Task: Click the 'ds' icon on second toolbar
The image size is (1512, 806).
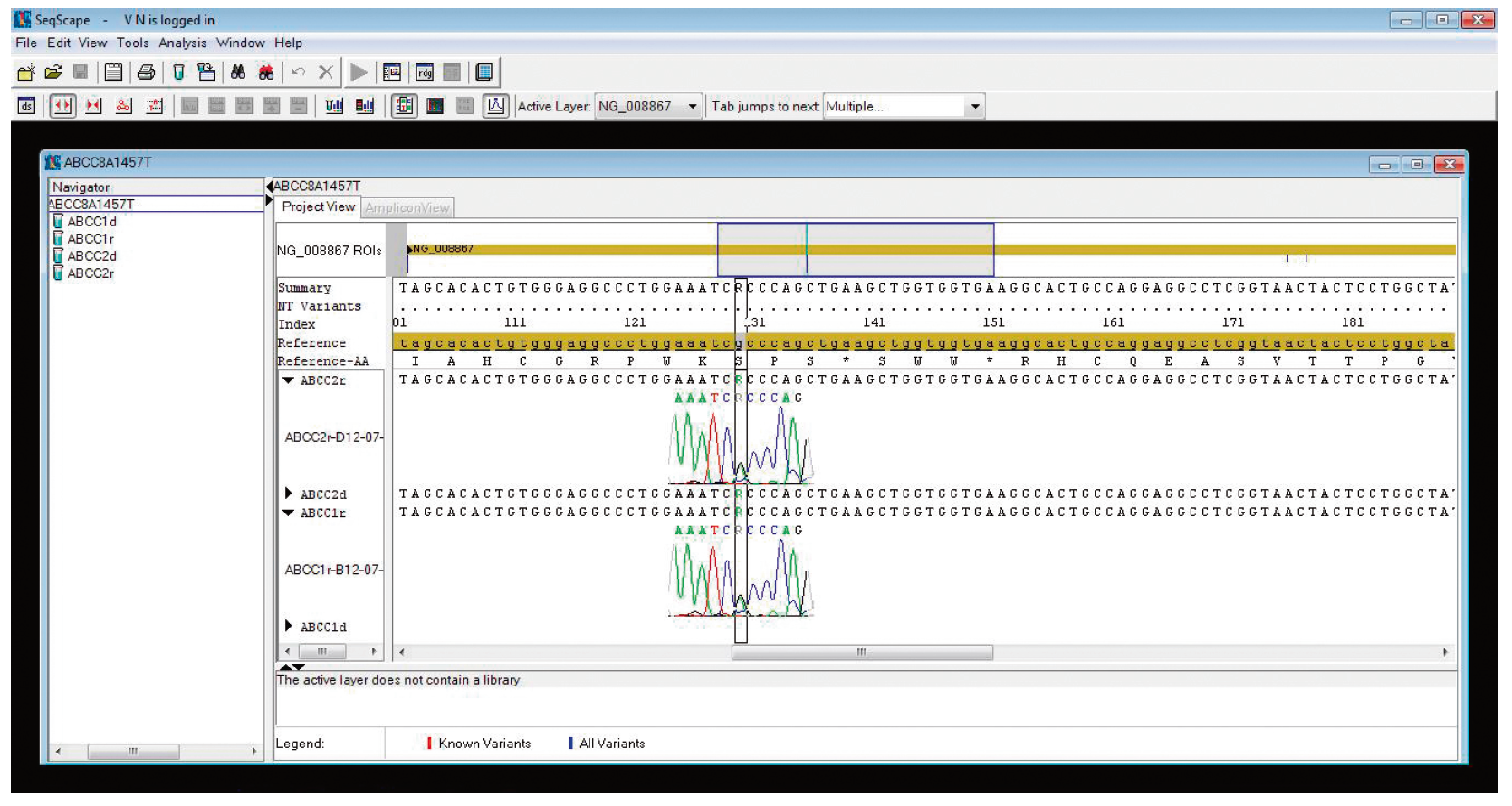Action: click(x=26, y=106)
